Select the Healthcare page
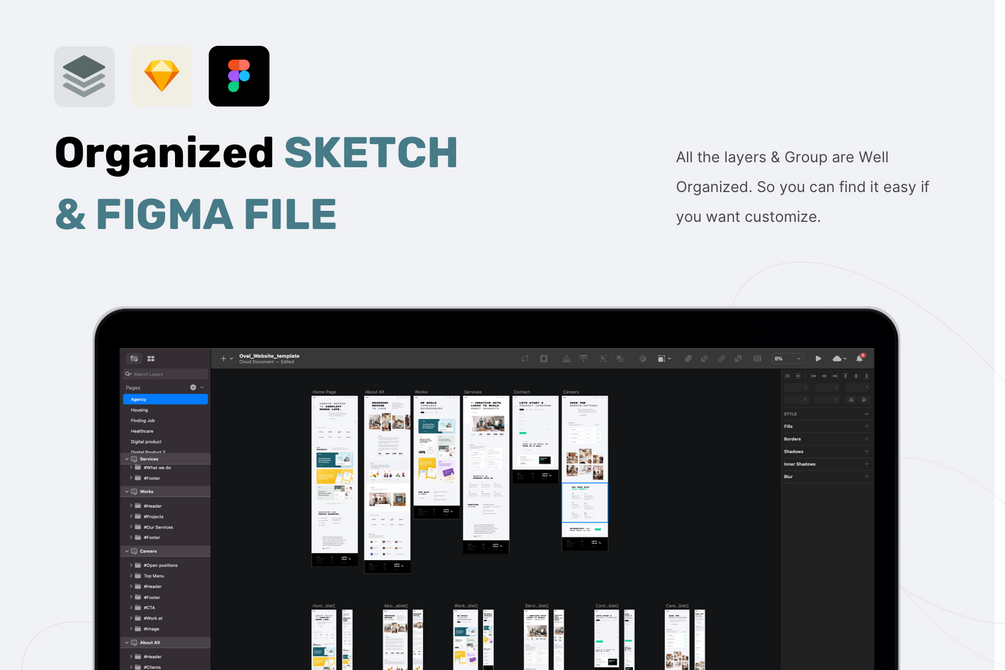 click(x=165, y=431)
